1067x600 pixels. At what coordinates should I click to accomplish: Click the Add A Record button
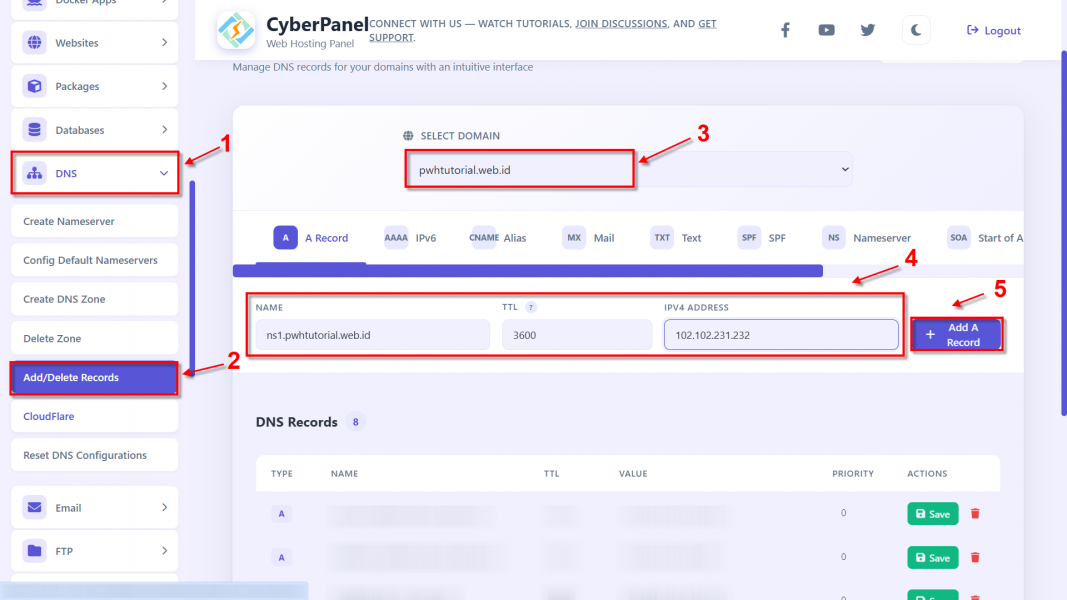tap(956, 335)
